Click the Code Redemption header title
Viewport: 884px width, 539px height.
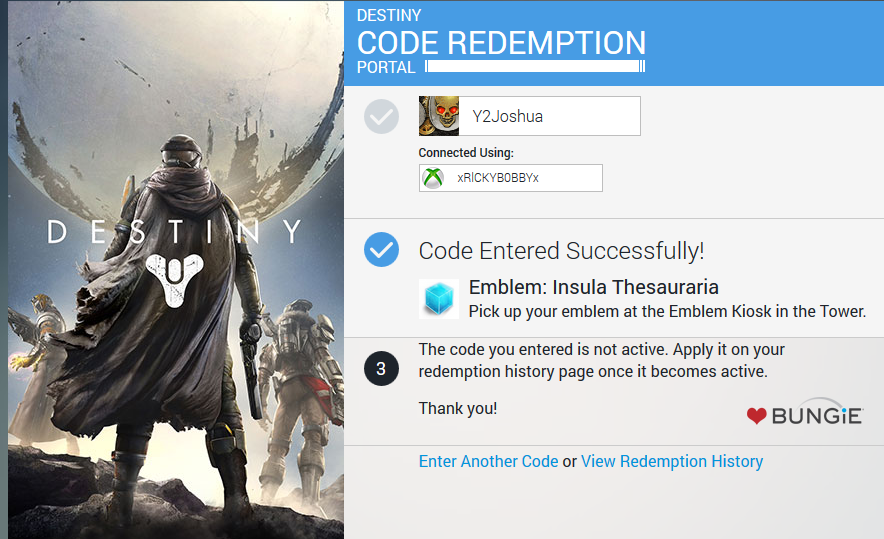501,43
